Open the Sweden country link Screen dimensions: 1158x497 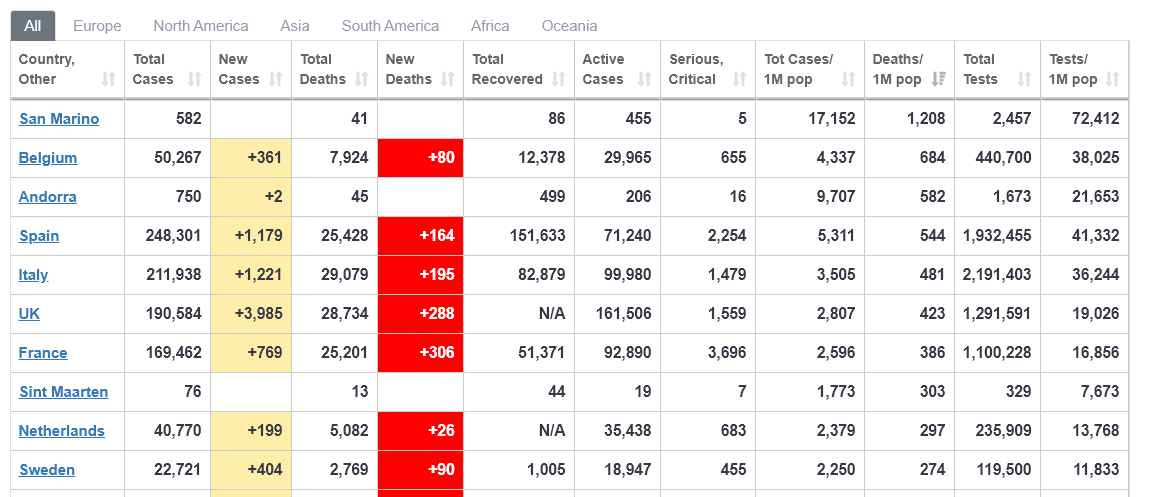[47, 470]
